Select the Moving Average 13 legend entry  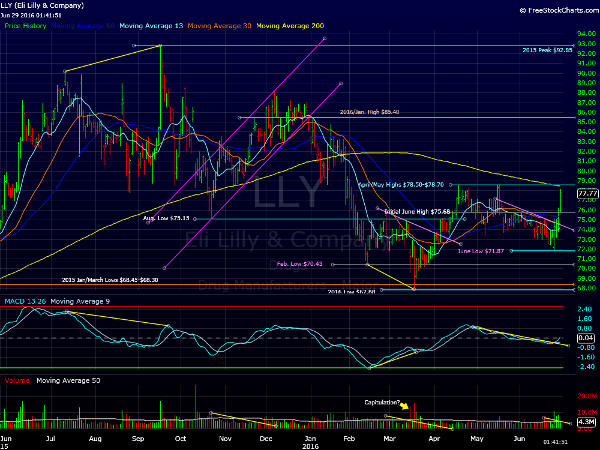(x=151, y=26)
